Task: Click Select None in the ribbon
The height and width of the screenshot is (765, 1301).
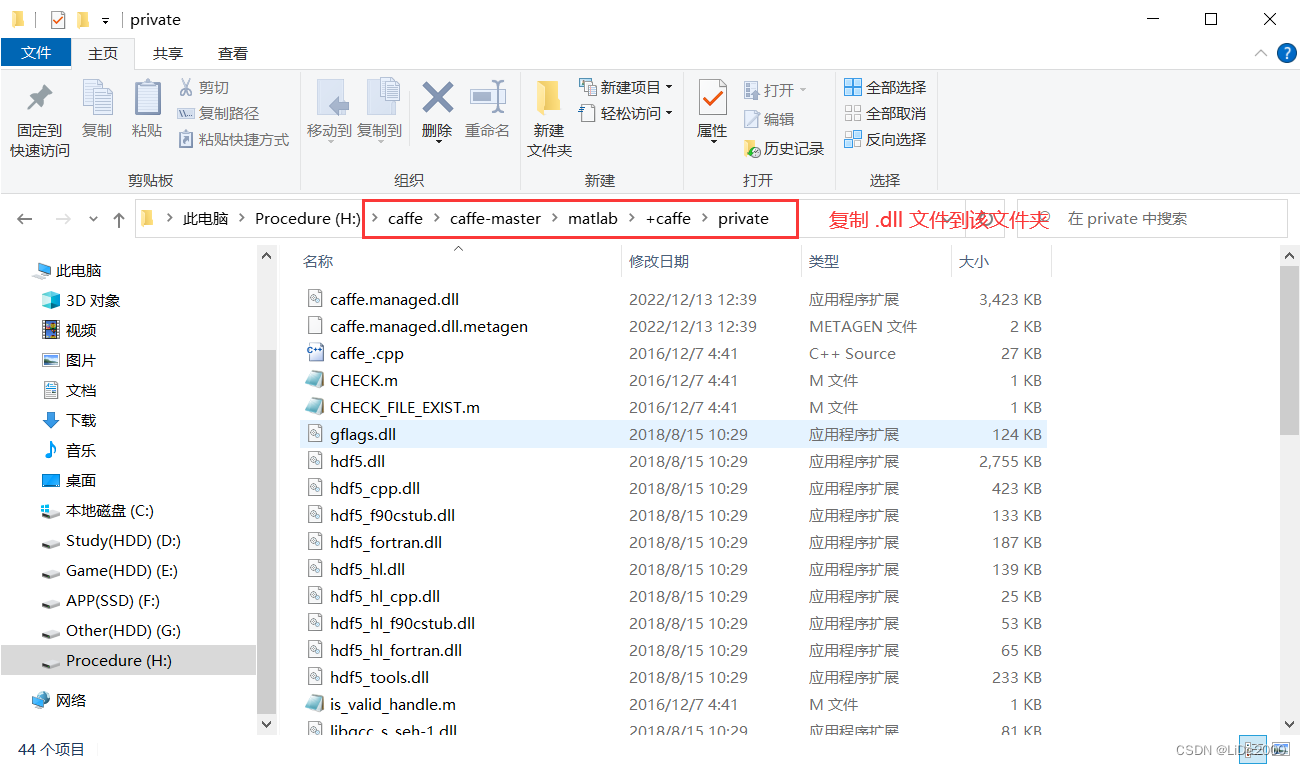Action: pyautogui.click(x=885, y=114)
